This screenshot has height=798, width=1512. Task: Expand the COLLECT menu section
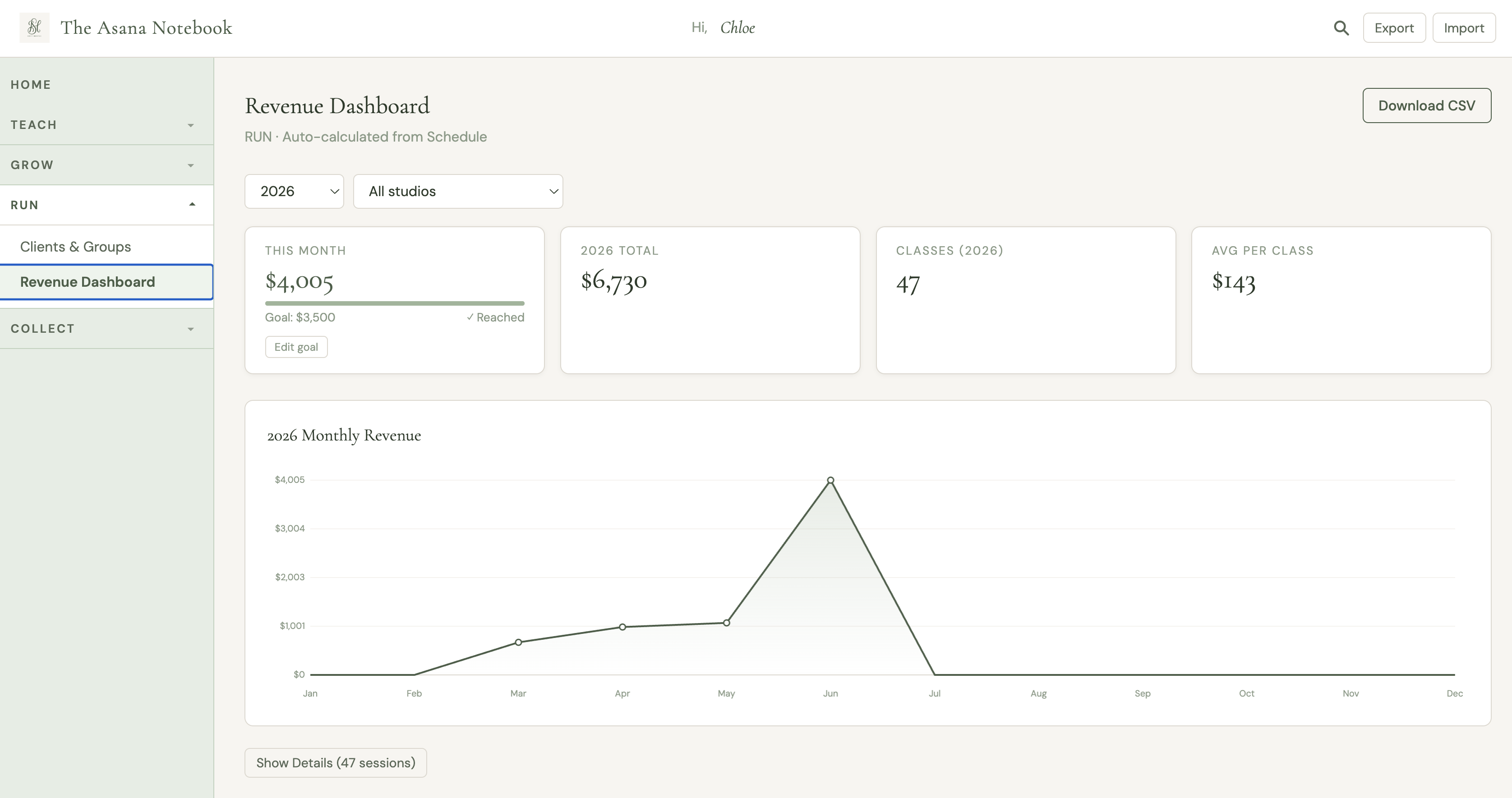107,329
